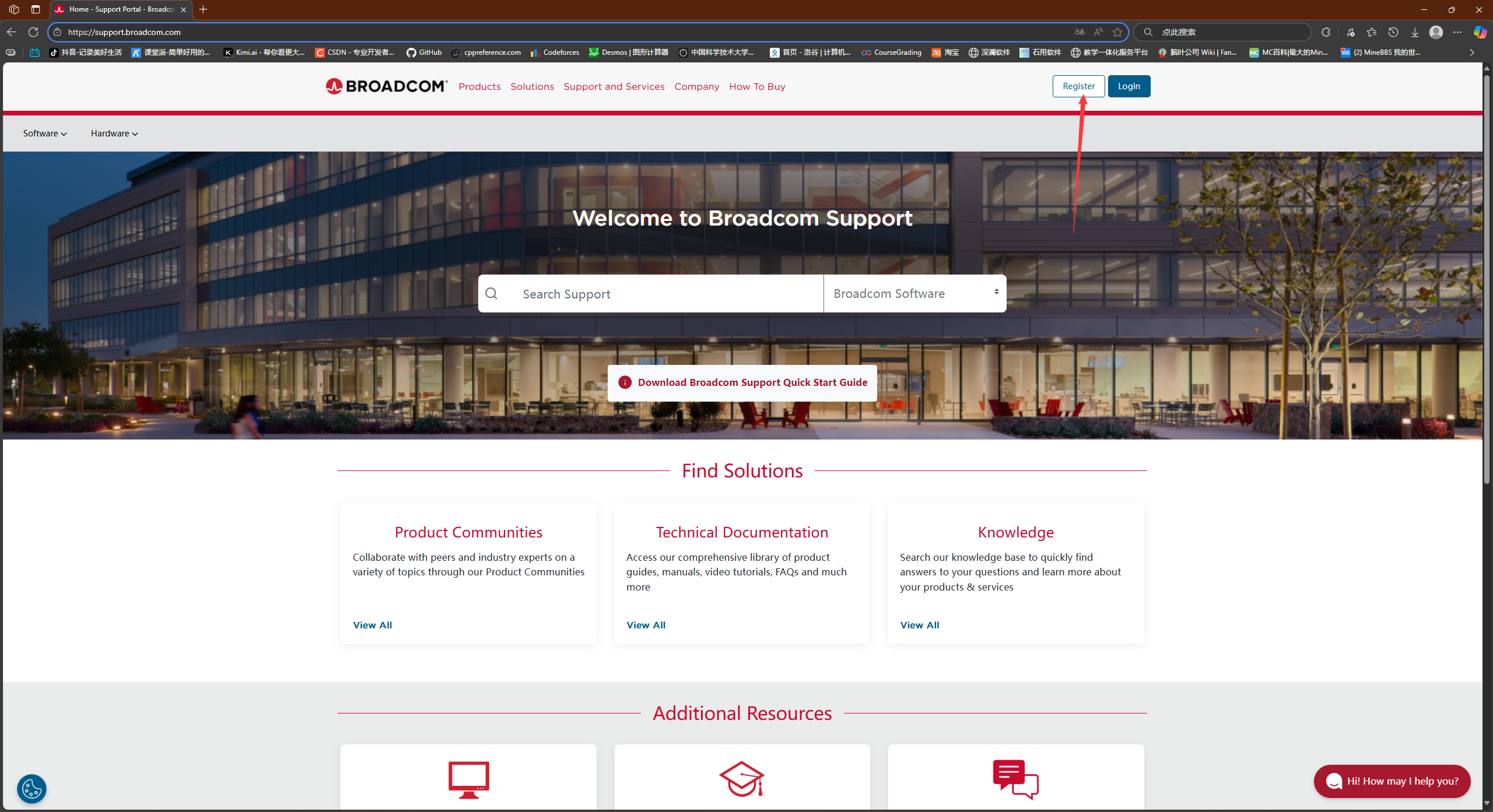Image resolution: width=1493 pixels, height=812 pixels.
Task: Open the Products navigation menu
Action: coord(479,86)
